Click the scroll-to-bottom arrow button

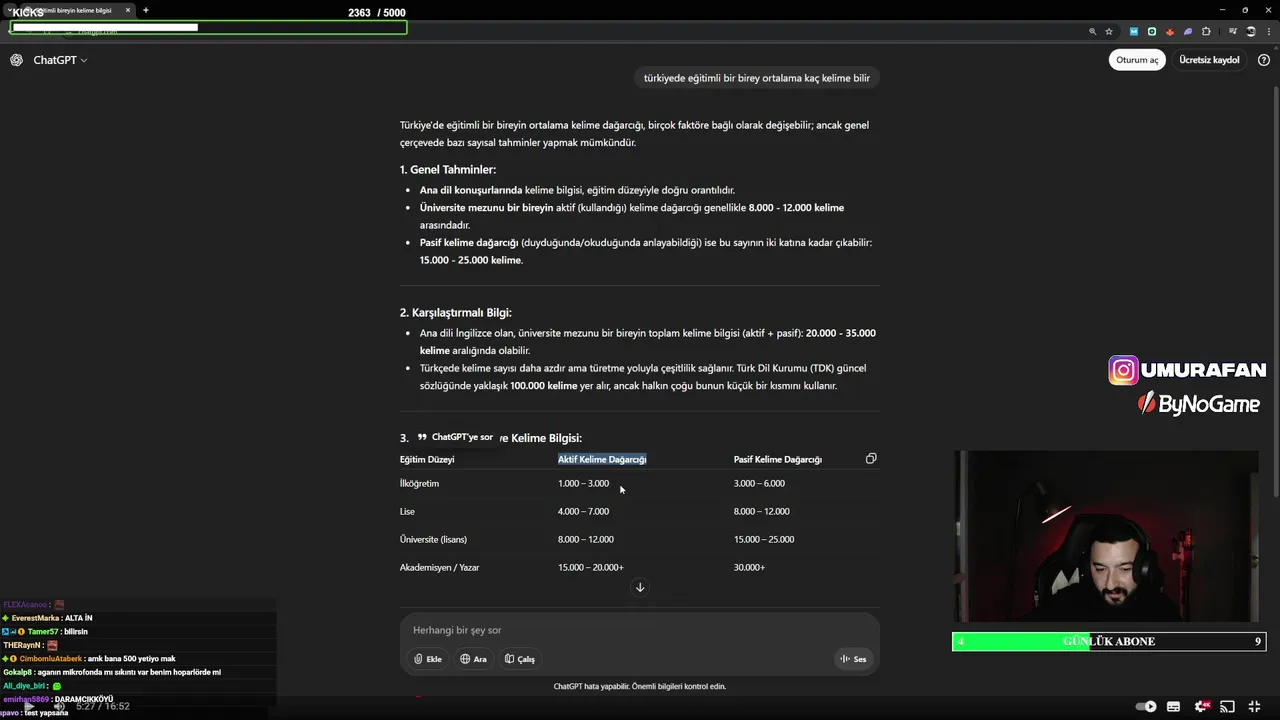(640, 587)
